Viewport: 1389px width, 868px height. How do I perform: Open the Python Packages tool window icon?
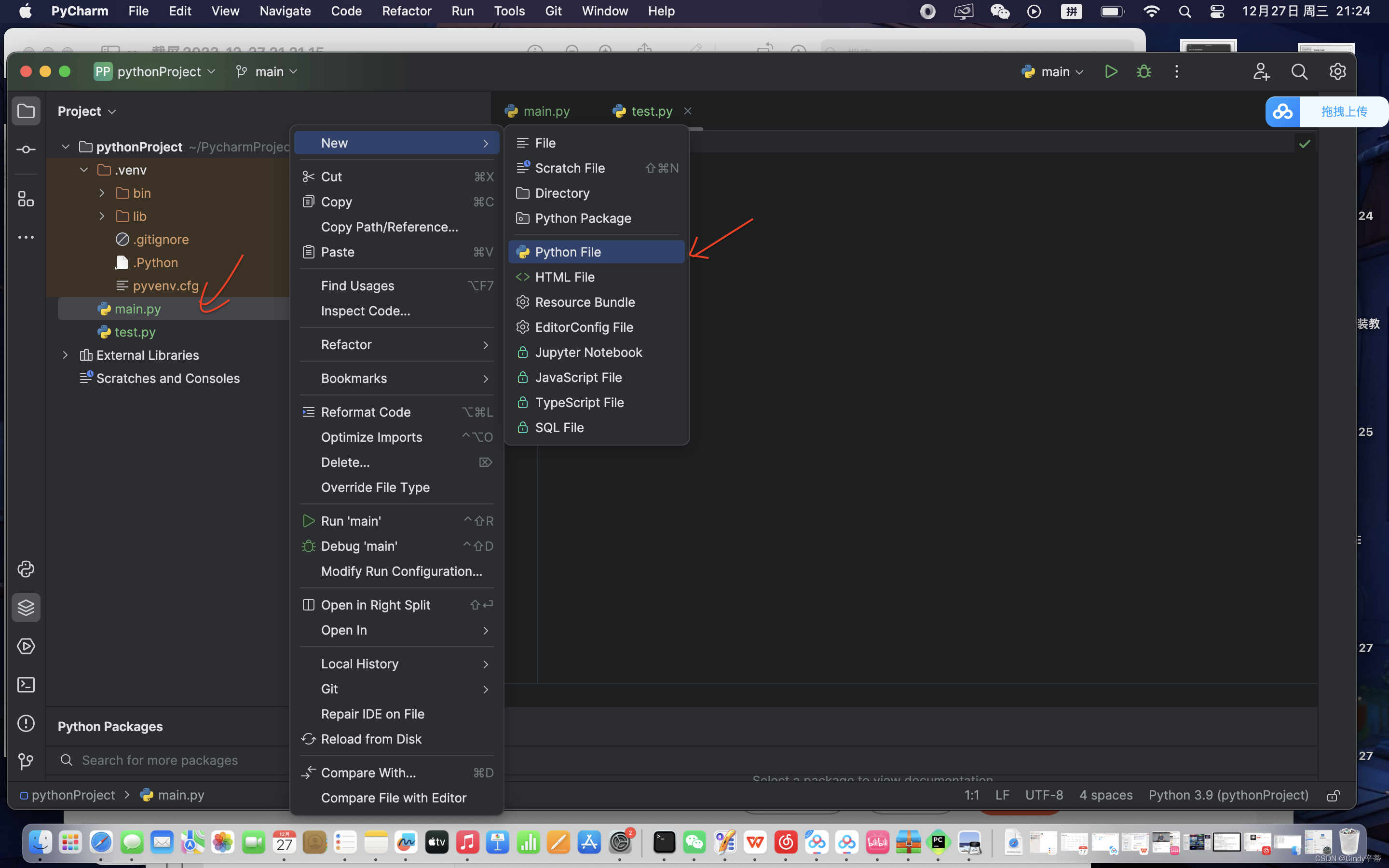coord(26,608)
